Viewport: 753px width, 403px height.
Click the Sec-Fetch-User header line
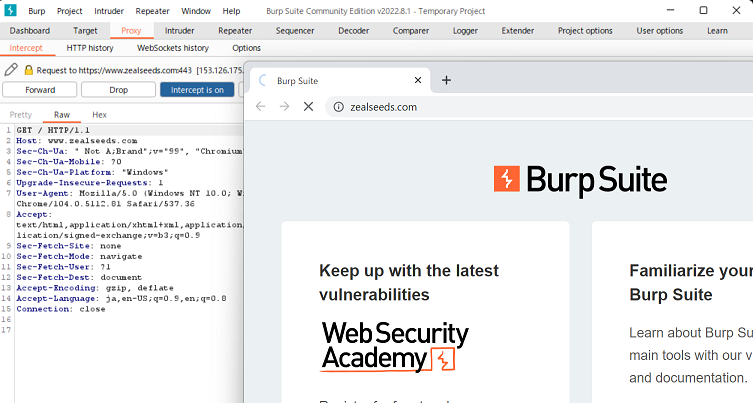[63, 267]
